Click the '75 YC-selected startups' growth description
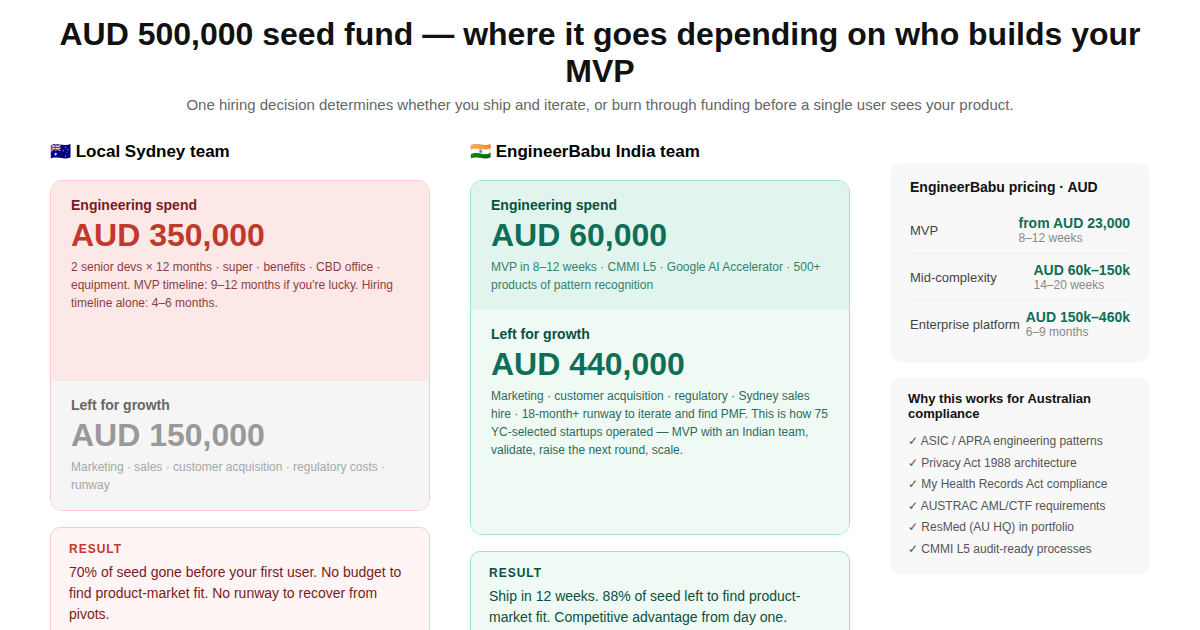 tap(659, 423)
